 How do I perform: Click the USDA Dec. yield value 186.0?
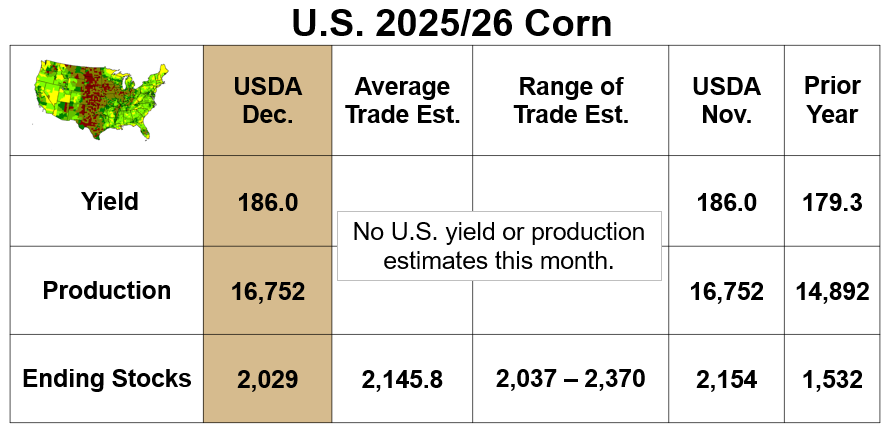click(267, 203)
